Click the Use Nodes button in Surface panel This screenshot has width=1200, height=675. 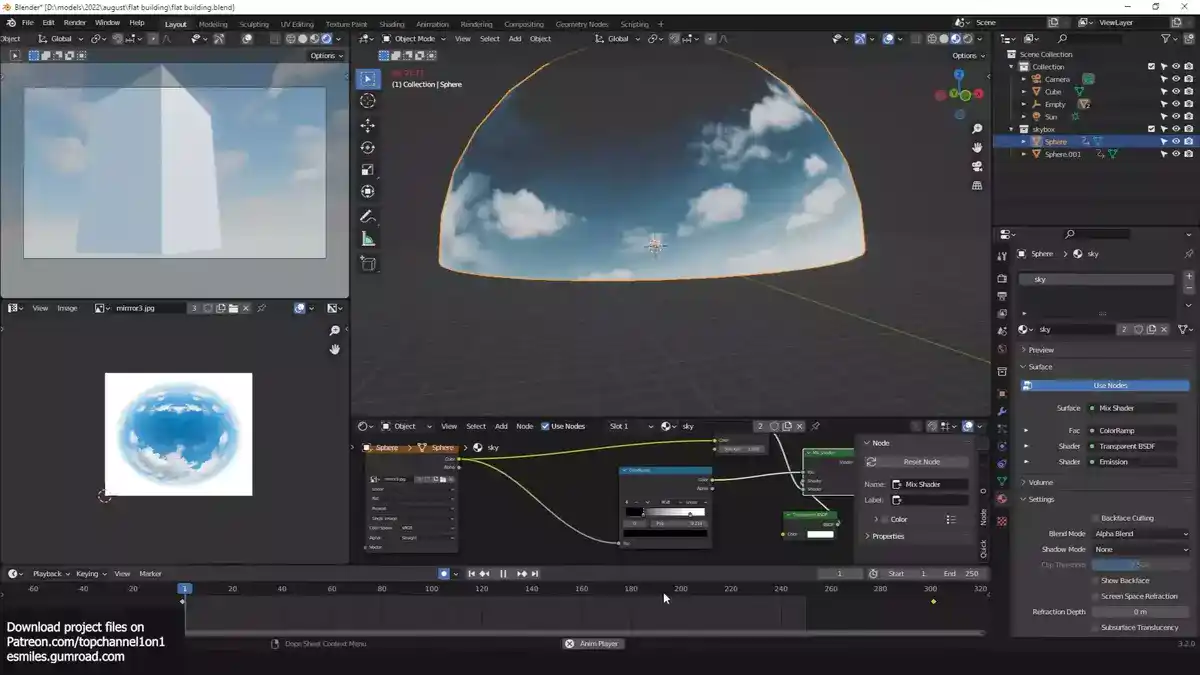click(x=1105, y=385)
